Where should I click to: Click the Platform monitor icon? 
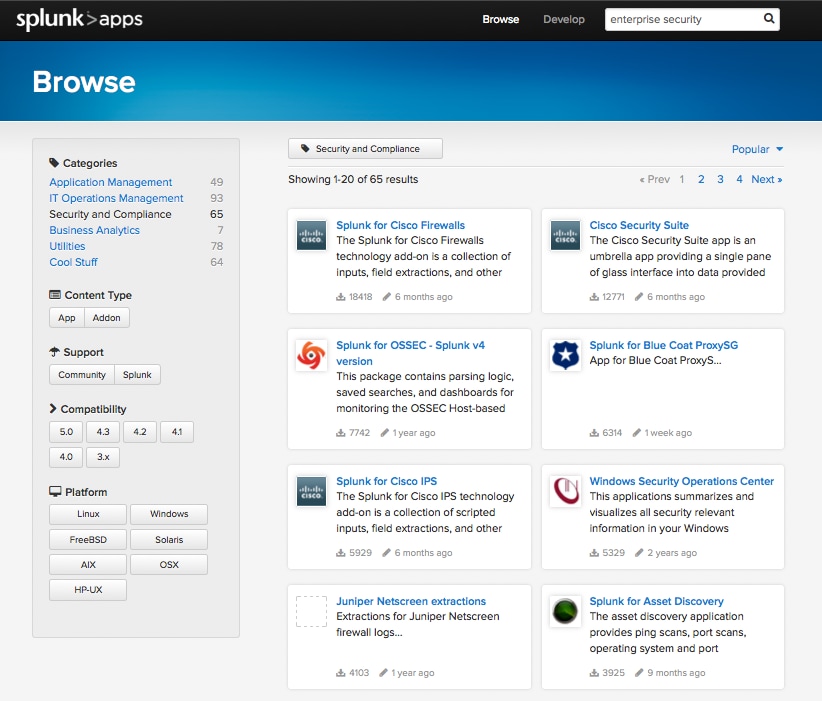click(55, 492)
